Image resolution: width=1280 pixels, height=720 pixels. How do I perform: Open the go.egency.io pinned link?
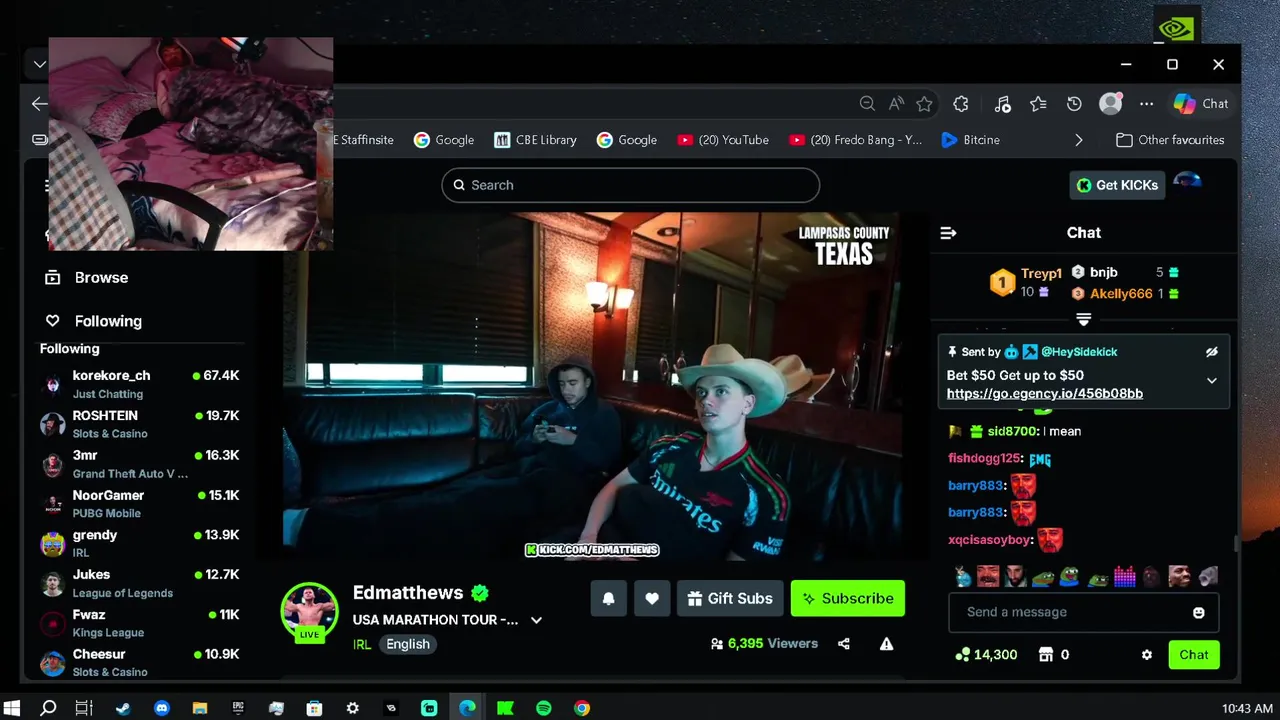[x=1045, y=393]
